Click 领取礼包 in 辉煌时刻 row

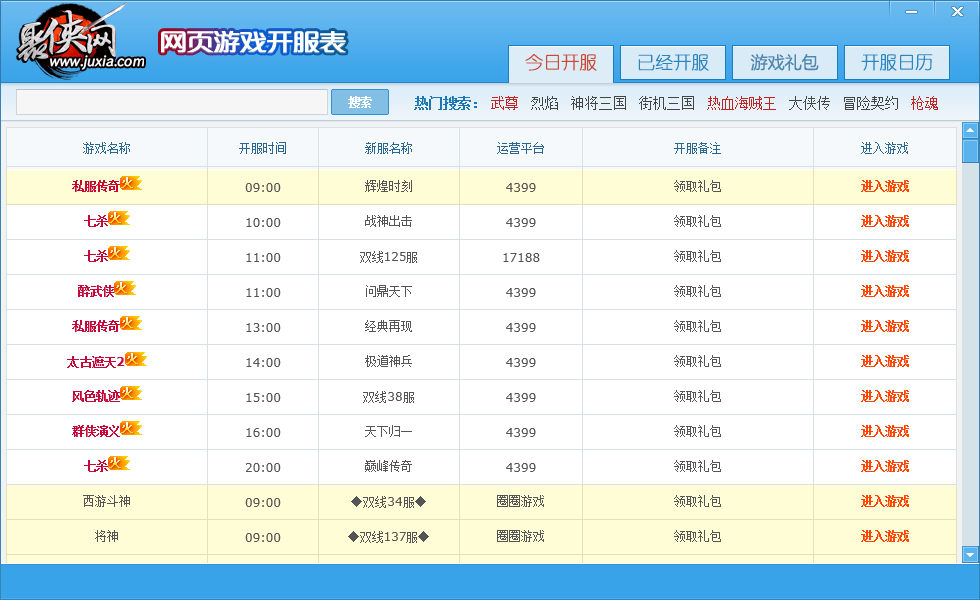coord(698,186)
